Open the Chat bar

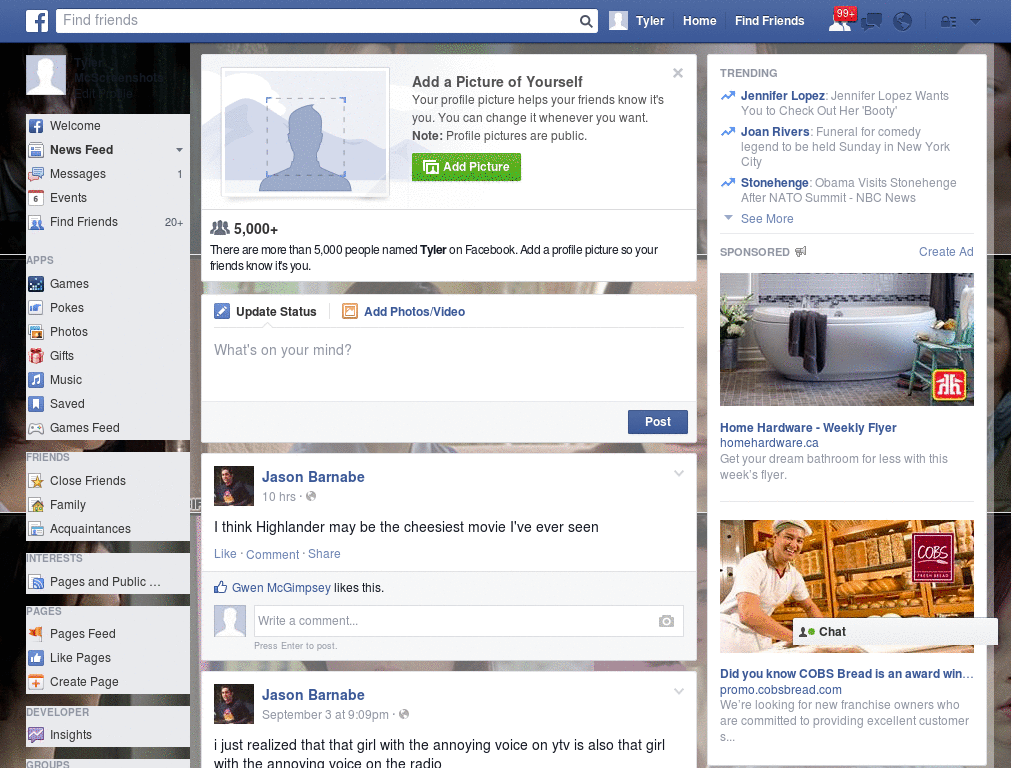tap(895, 632)
